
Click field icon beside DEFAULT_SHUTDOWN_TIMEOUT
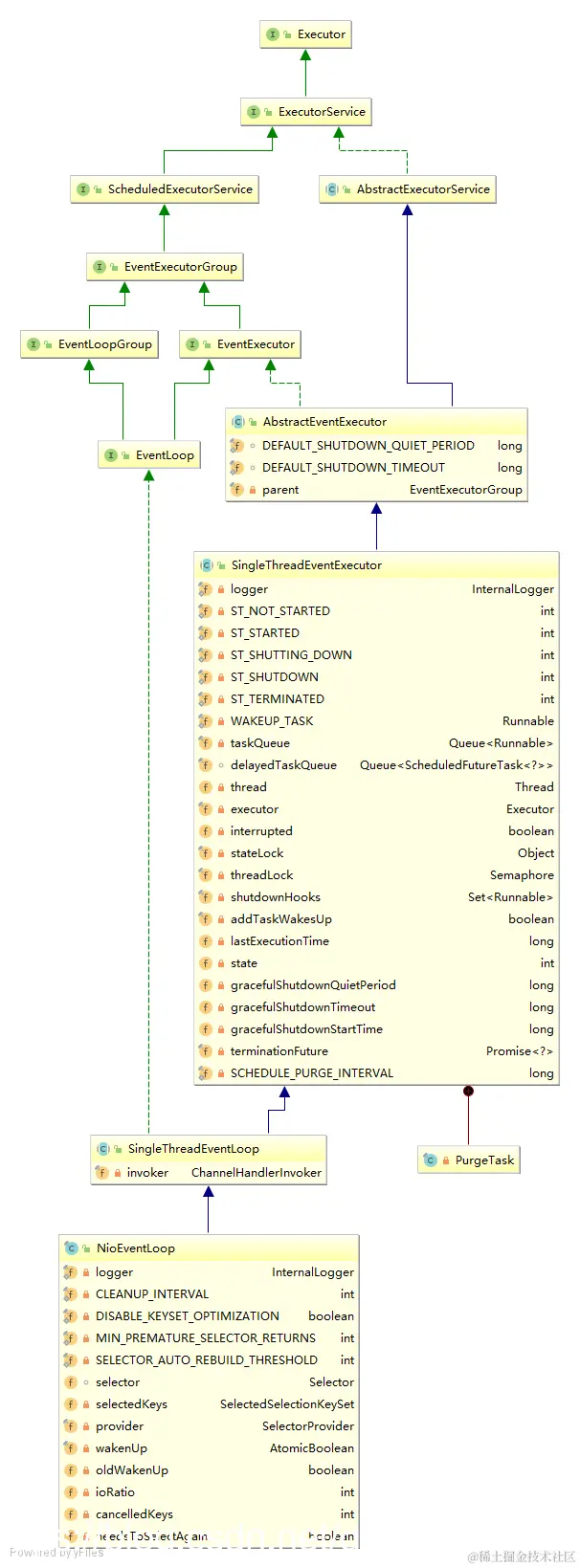coord(236,468)
